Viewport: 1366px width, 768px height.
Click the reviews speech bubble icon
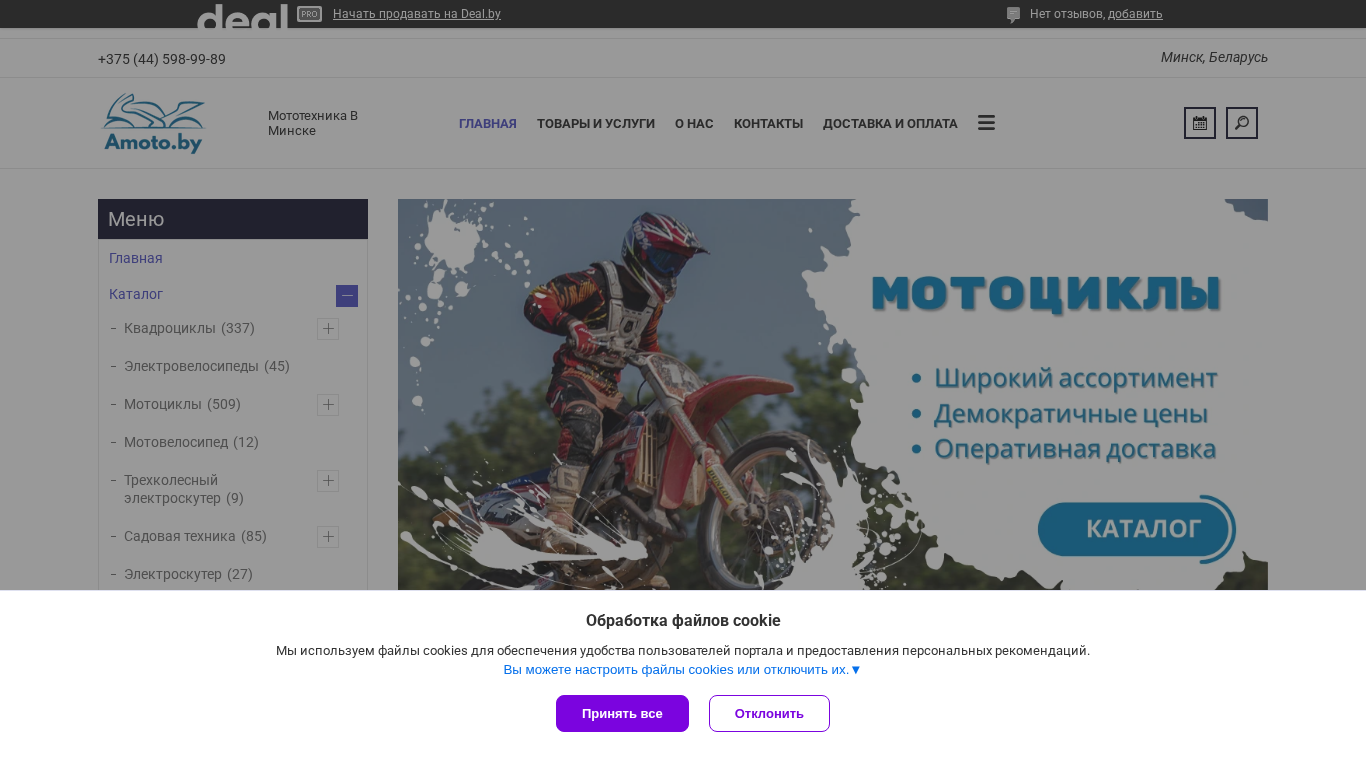point(1013,15)
